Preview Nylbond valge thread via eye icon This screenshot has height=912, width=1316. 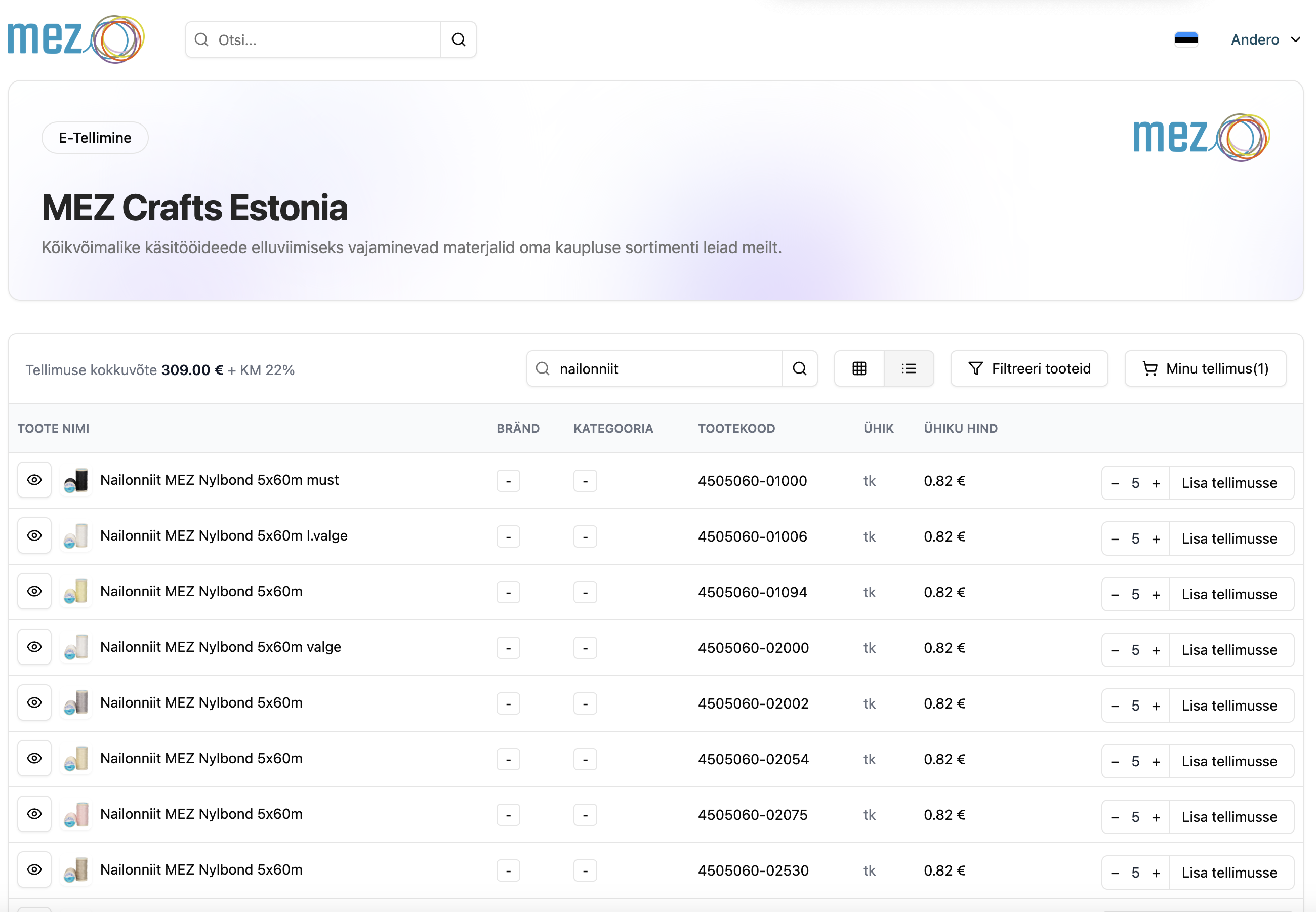(x=34, y=647)
